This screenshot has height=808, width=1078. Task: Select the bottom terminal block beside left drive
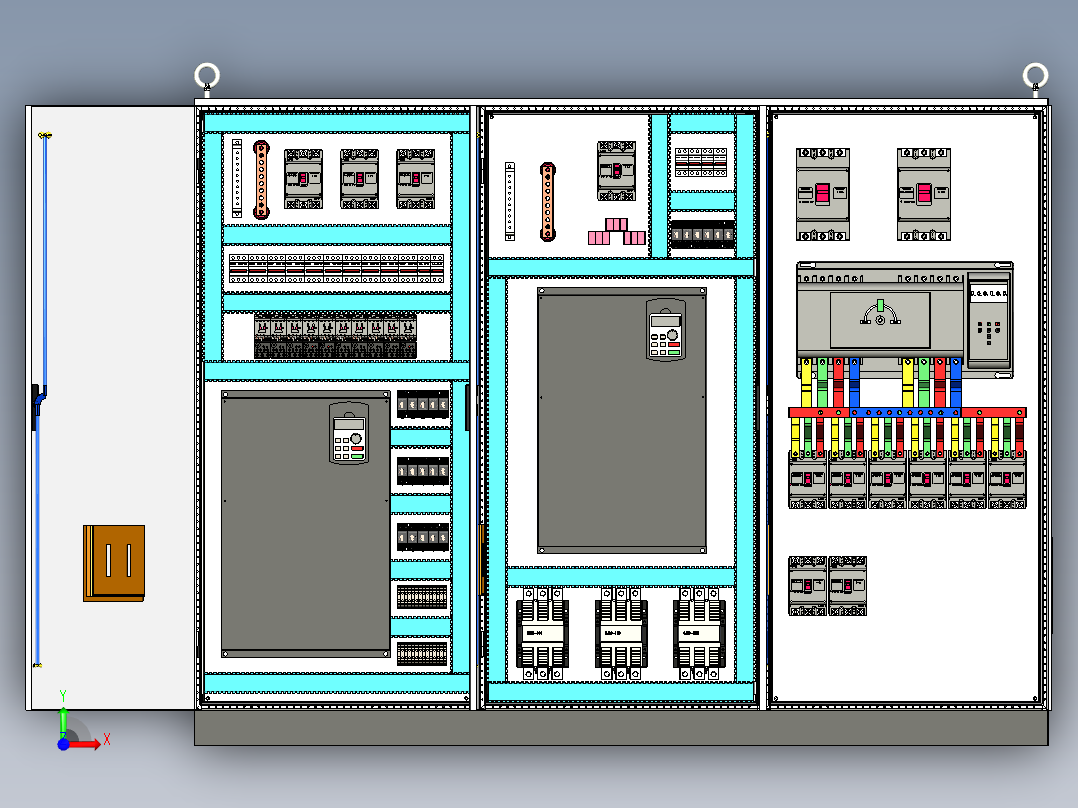click(x=422, y=653)
